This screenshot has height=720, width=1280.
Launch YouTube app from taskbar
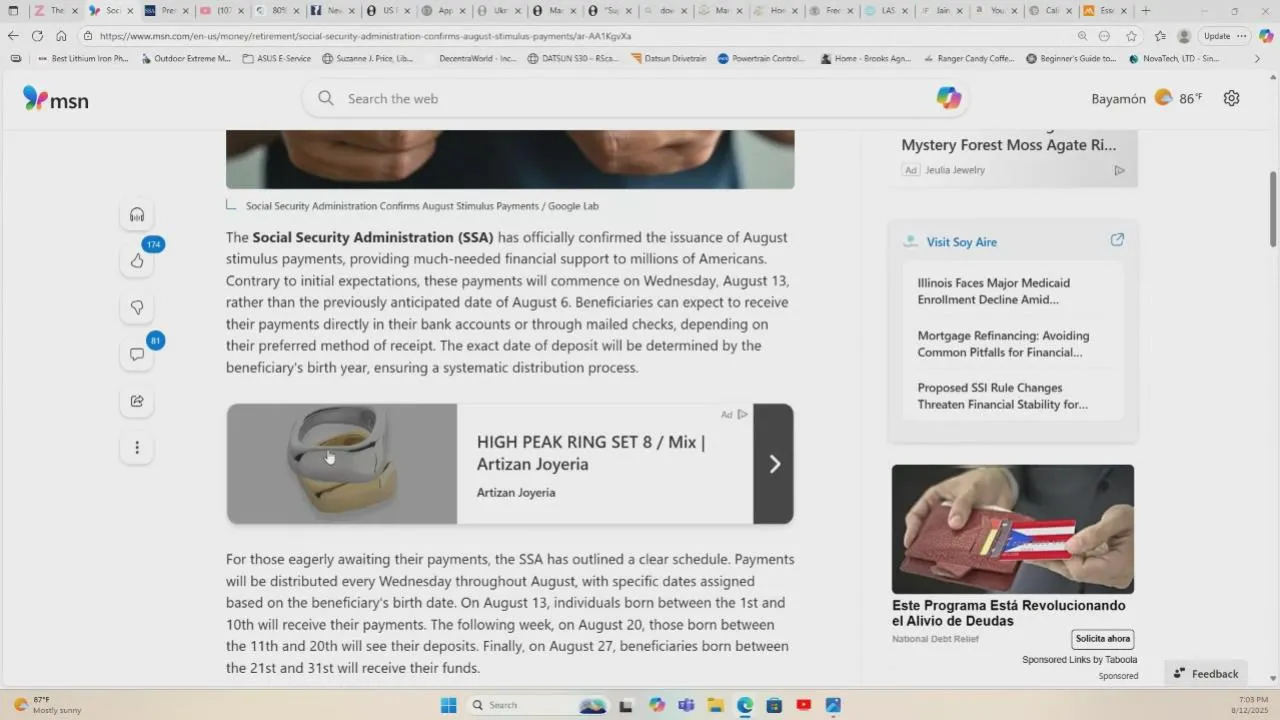pyautogui.click(x=803, y=705)
